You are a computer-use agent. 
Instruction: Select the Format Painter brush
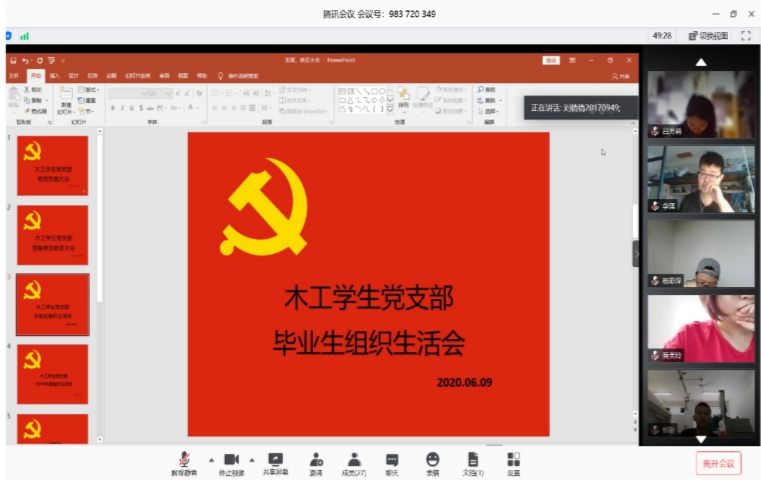[x=35, y=111]
